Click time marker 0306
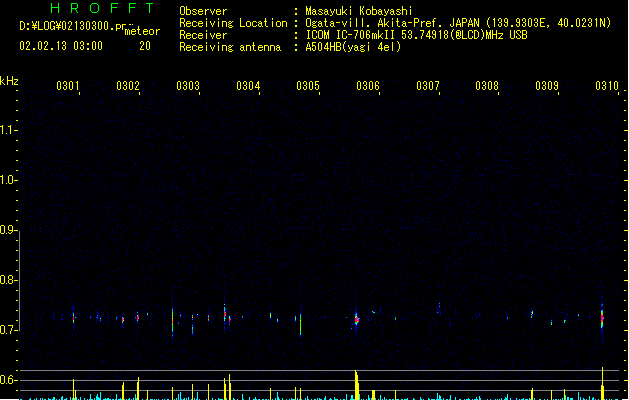Image resolution: width=629 pixels, height=400 pixels. point(368,86)
